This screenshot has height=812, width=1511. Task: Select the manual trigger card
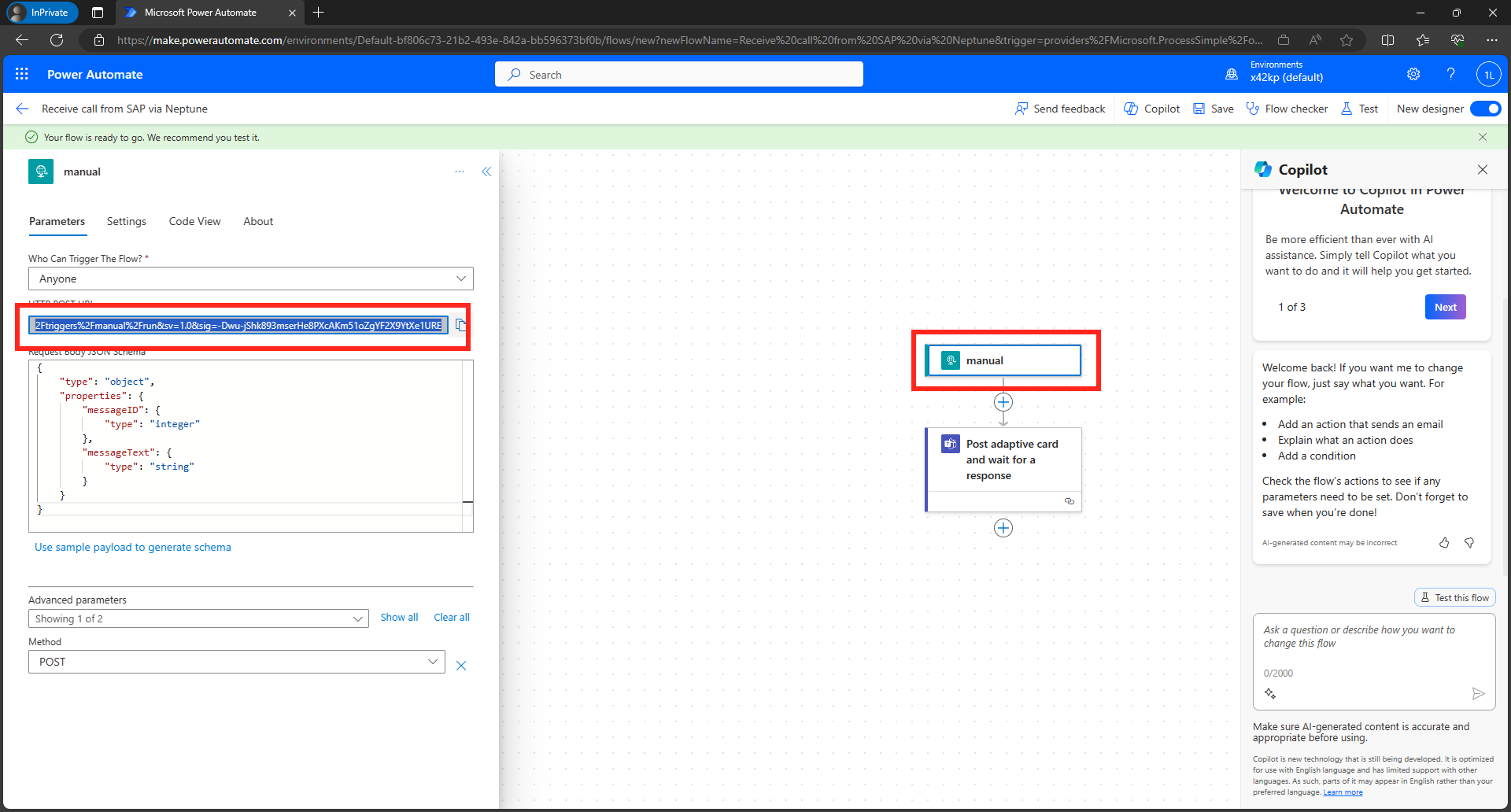(x=1003, y=360)
